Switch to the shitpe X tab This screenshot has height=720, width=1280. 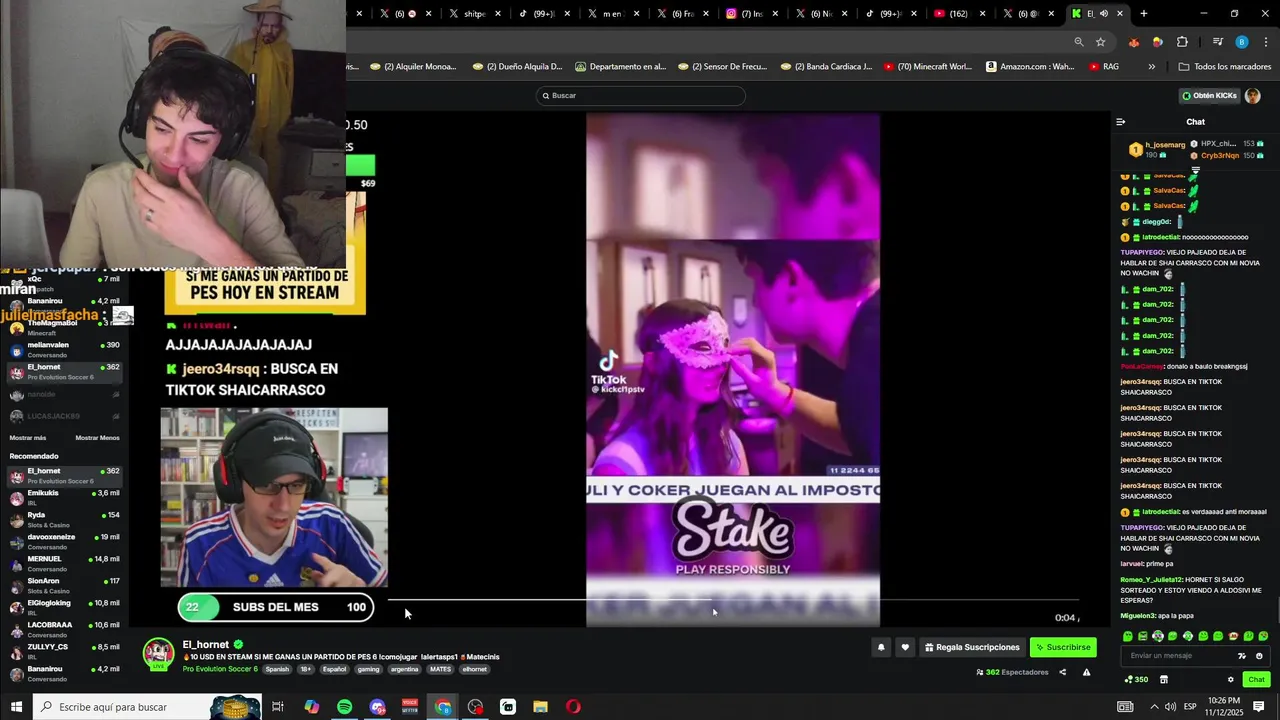point(474,14)
